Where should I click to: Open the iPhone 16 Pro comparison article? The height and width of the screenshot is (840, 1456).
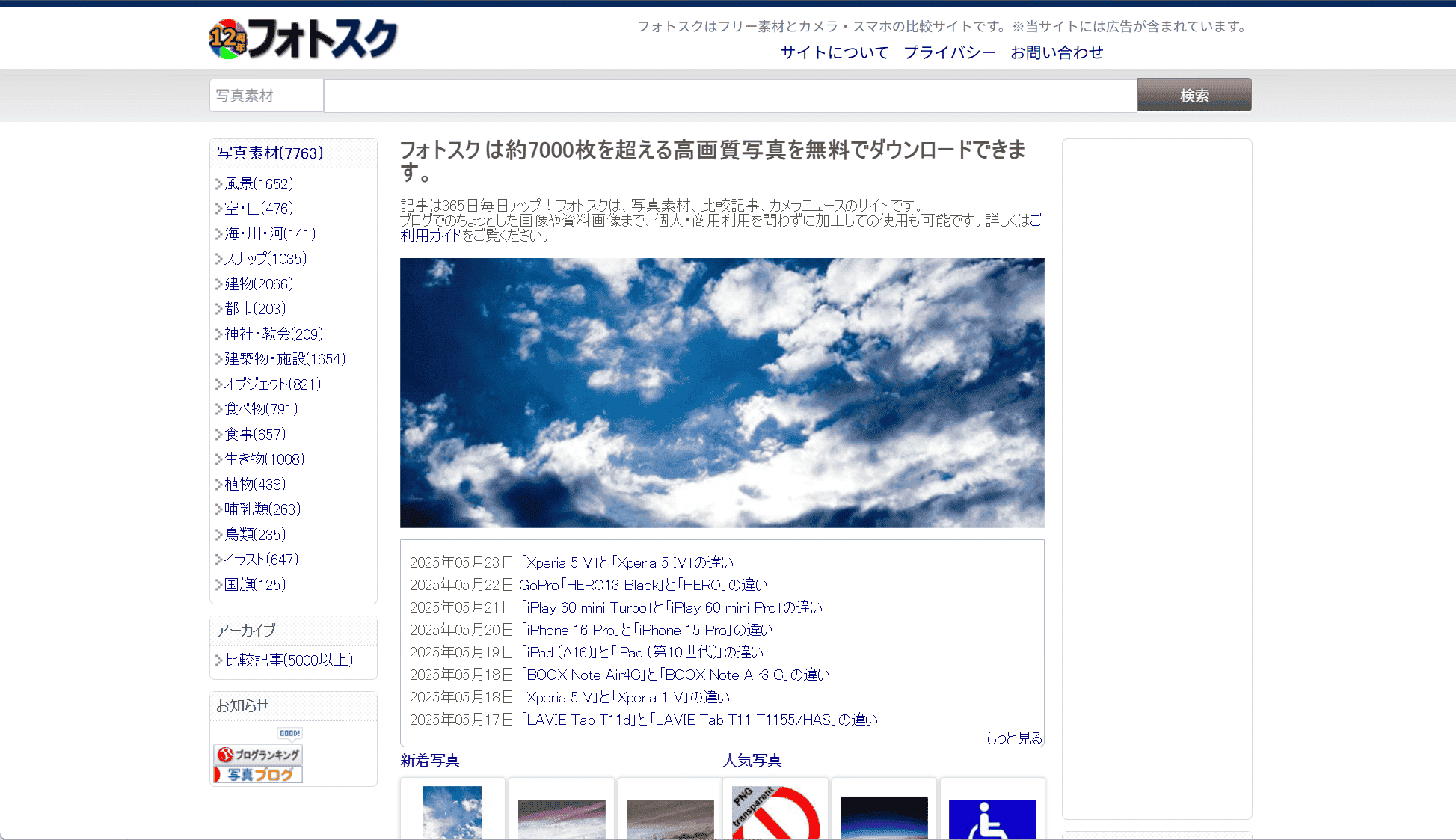coord(647,630)
